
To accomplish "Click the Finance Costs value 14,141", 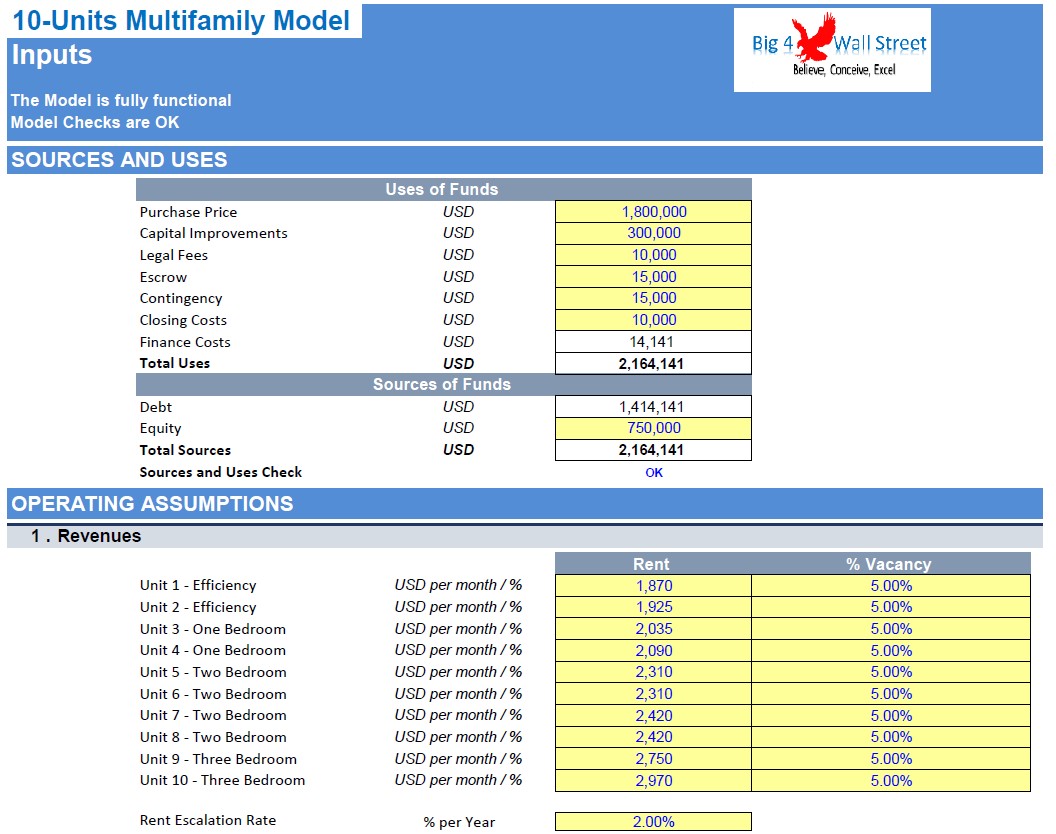I will click(x=653, y=342).
